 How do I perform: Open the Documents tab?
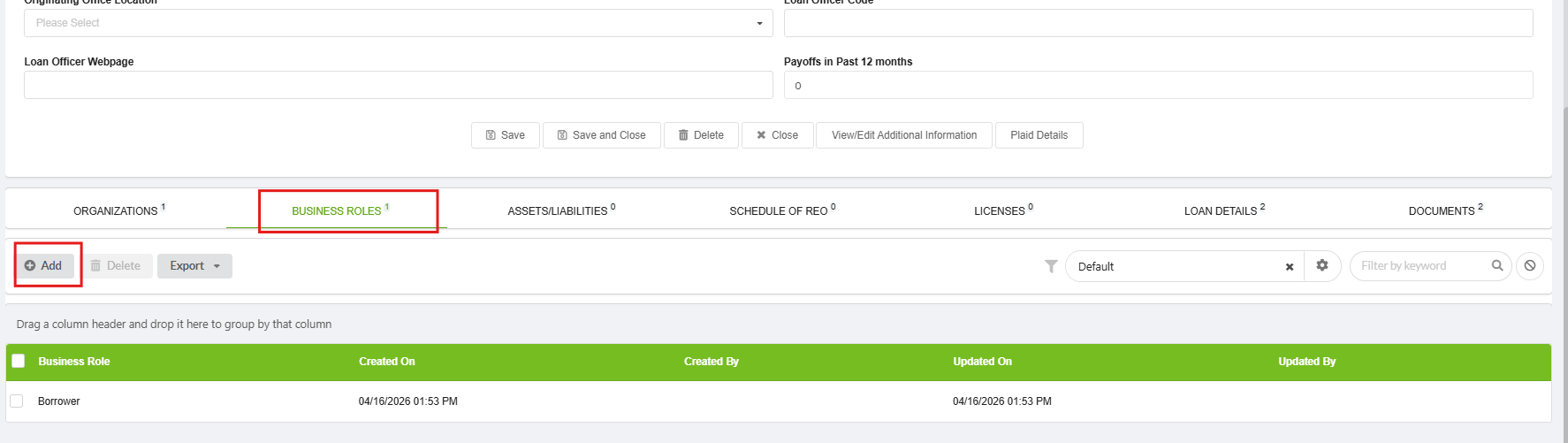1445,210
